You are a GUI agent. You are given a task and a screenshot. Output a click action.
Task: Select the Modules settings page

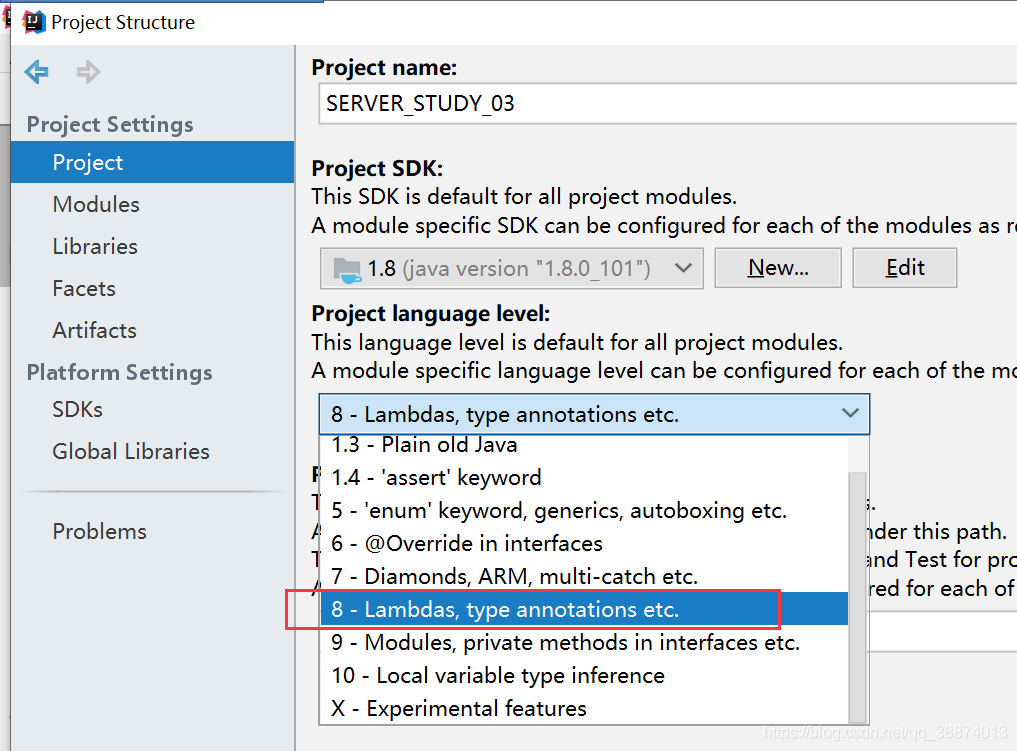point(96,204)
